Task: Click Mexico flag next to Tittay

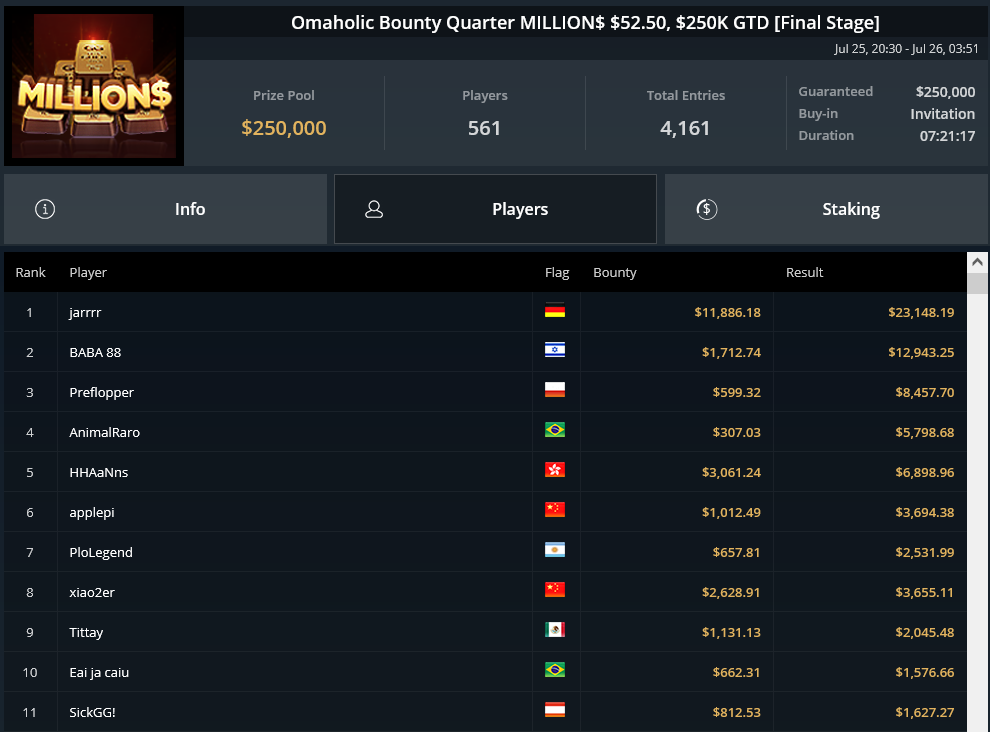Action: [x=555, y=630]
